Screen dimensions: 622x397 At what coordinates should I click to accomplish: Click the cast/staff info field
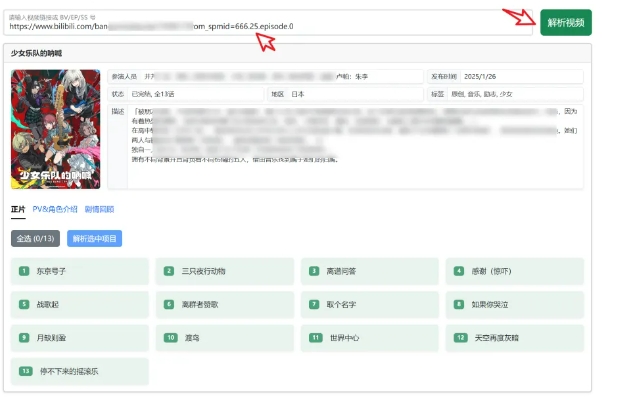tap(265, 77)
